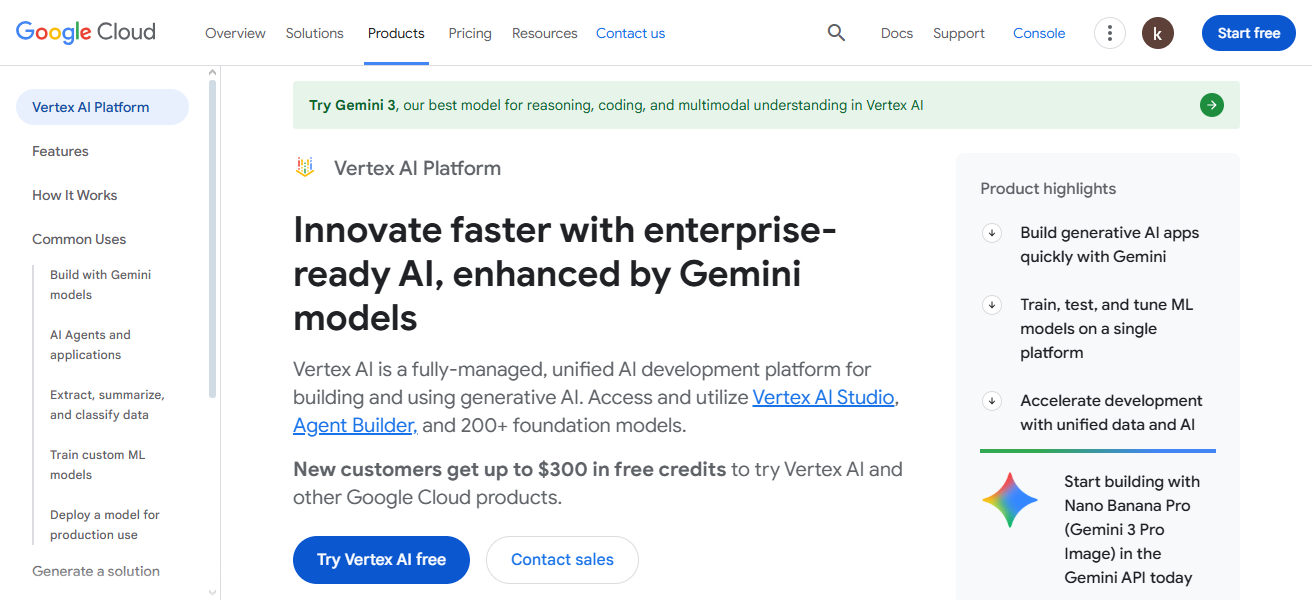The width and height of the screenshot is (1312, 600).
Task: Go to the Console
Action: coord(1038,32)
